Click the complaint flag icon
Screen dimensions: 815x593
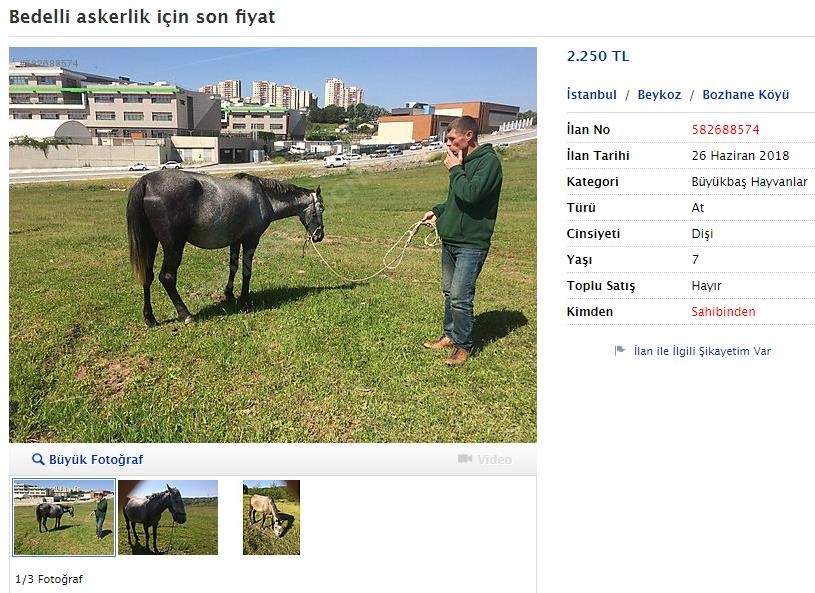tap(620, 350)
